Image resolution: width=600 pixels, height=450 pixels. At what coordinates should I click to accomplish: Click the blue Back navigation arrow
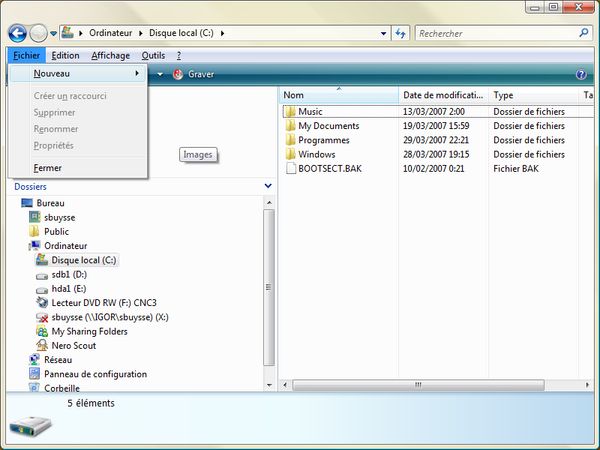click(17, 34)
